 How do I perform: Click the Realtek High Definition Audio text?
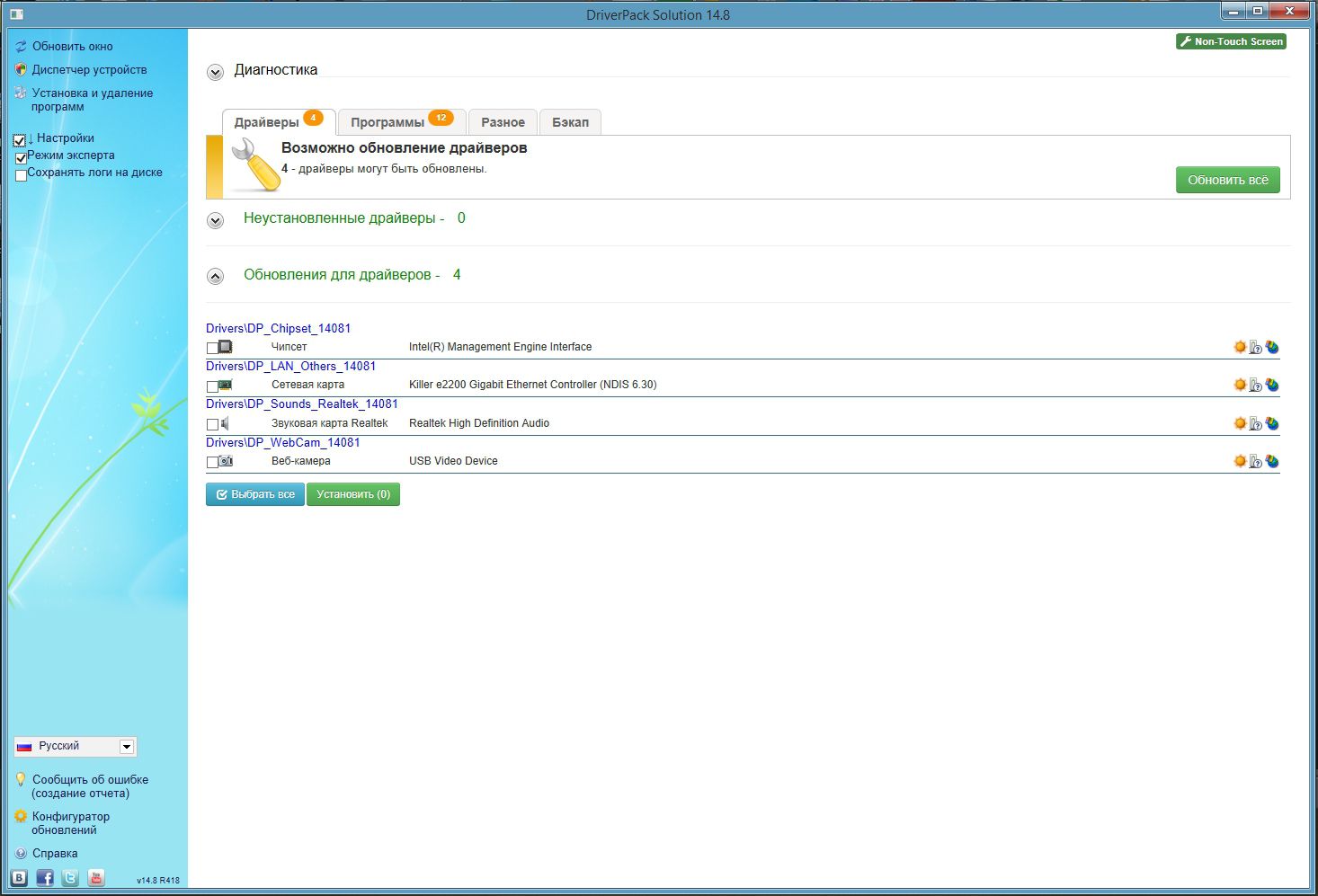click(x=479, y=423)
